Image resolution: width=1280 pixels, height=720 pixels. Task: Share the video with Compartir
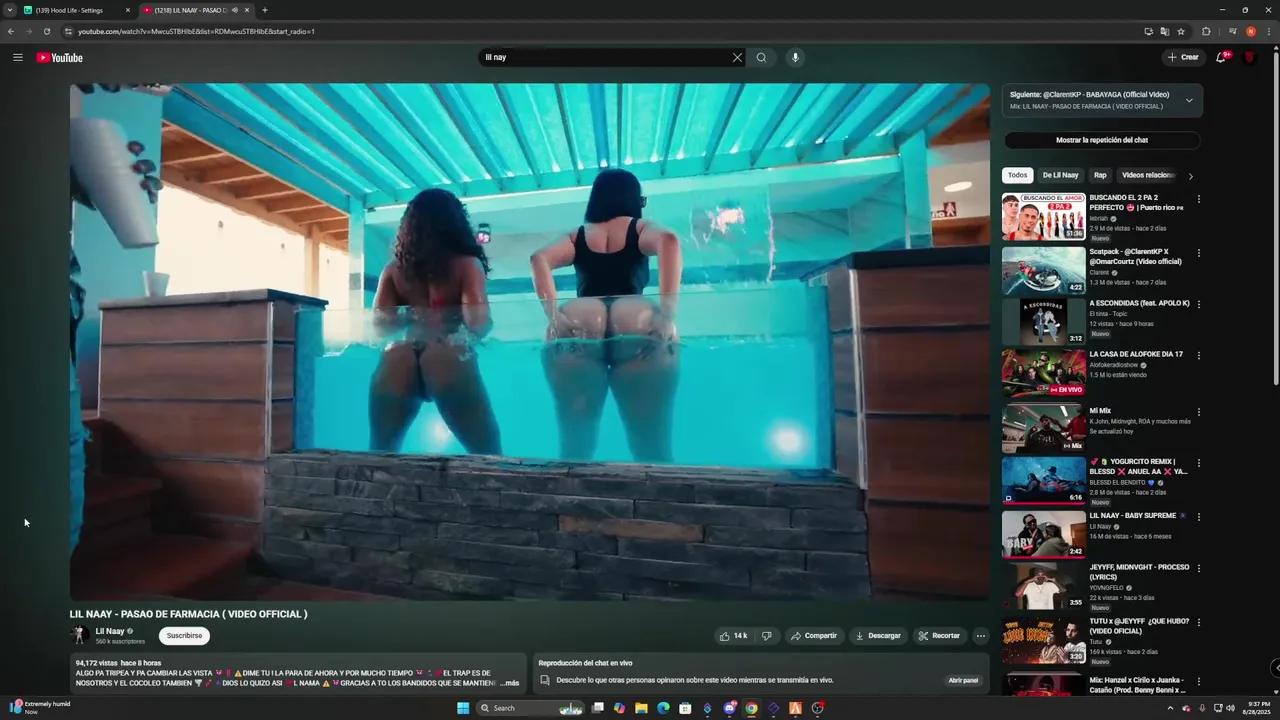(813, 635)
